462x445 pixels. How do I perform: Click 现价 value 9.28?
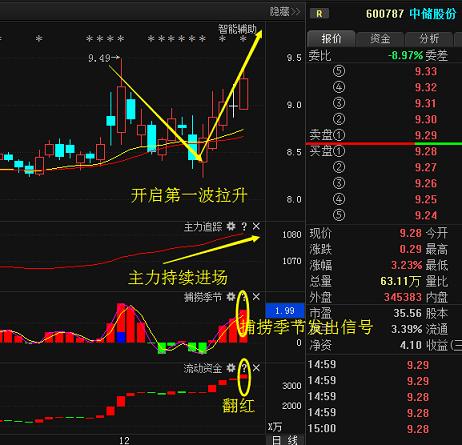pos(411,233)
